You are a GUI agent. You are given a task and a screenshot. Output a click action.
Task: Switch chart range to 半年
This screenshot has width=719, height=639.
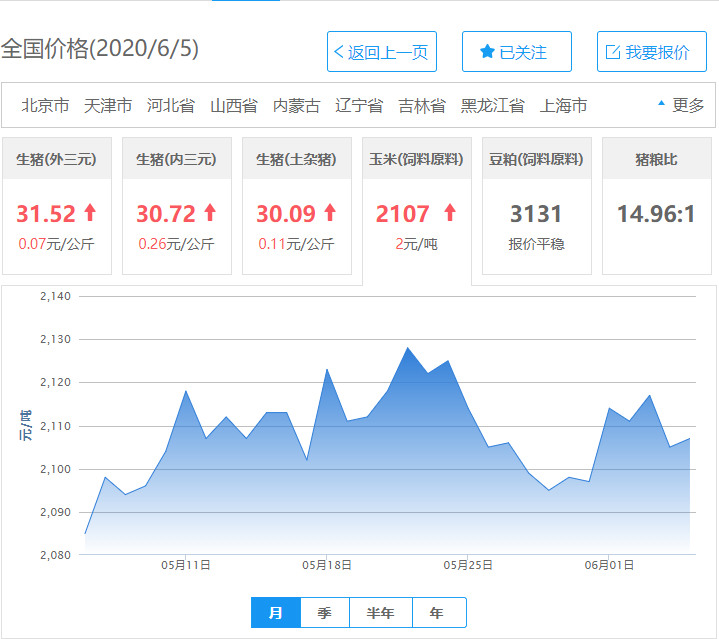[x=381, y=612]
